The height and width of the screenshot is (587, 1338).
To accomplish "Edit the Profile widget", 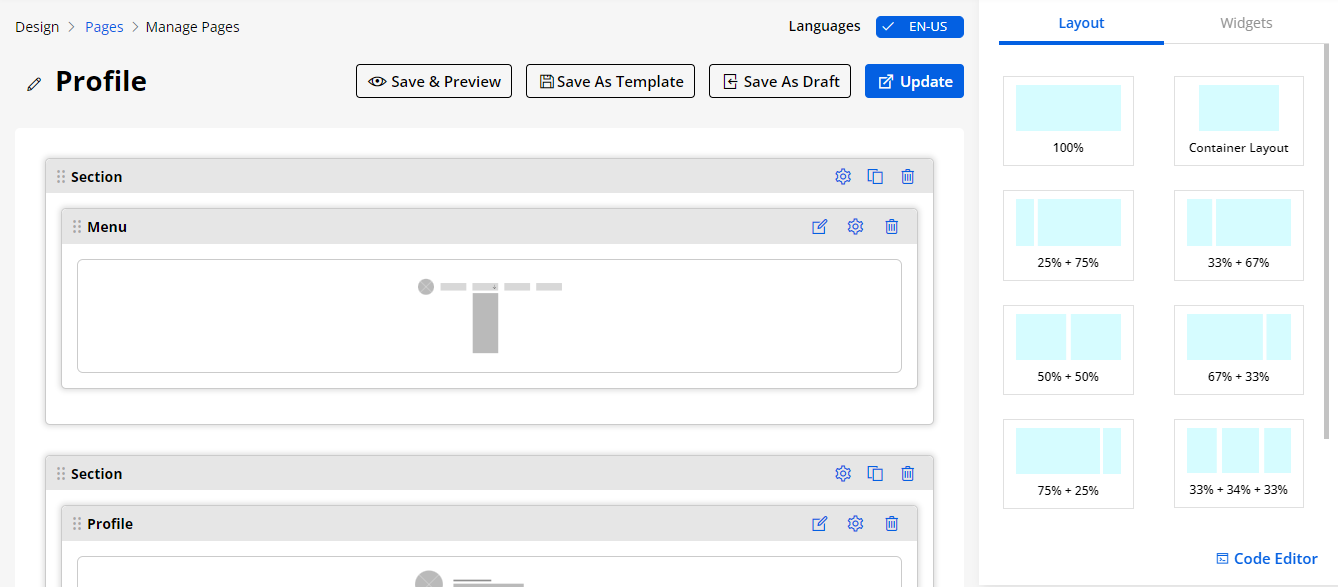I will click(x=819, y=524).
